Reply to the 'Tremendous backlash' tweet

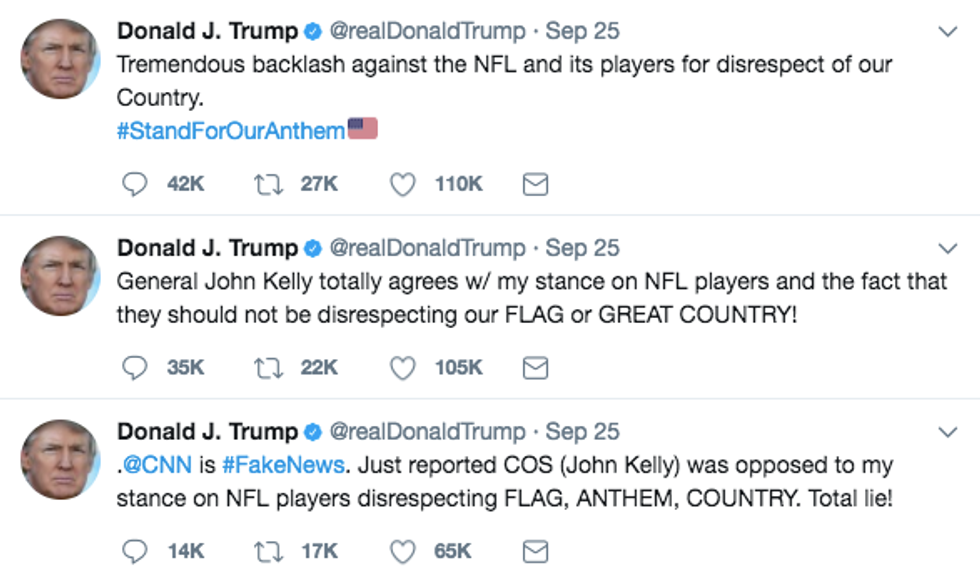click(134, 184)
